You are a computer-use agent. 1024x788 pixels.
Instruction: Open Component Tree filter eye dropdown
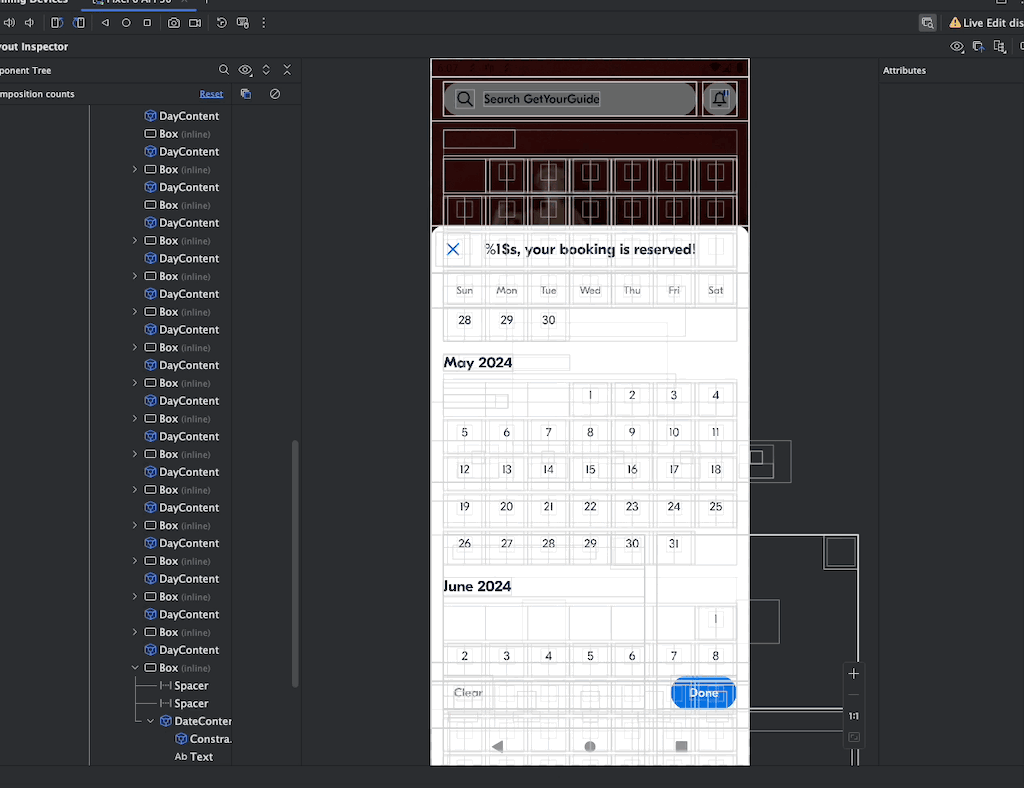pyautogui.click(x=246, y=70)
